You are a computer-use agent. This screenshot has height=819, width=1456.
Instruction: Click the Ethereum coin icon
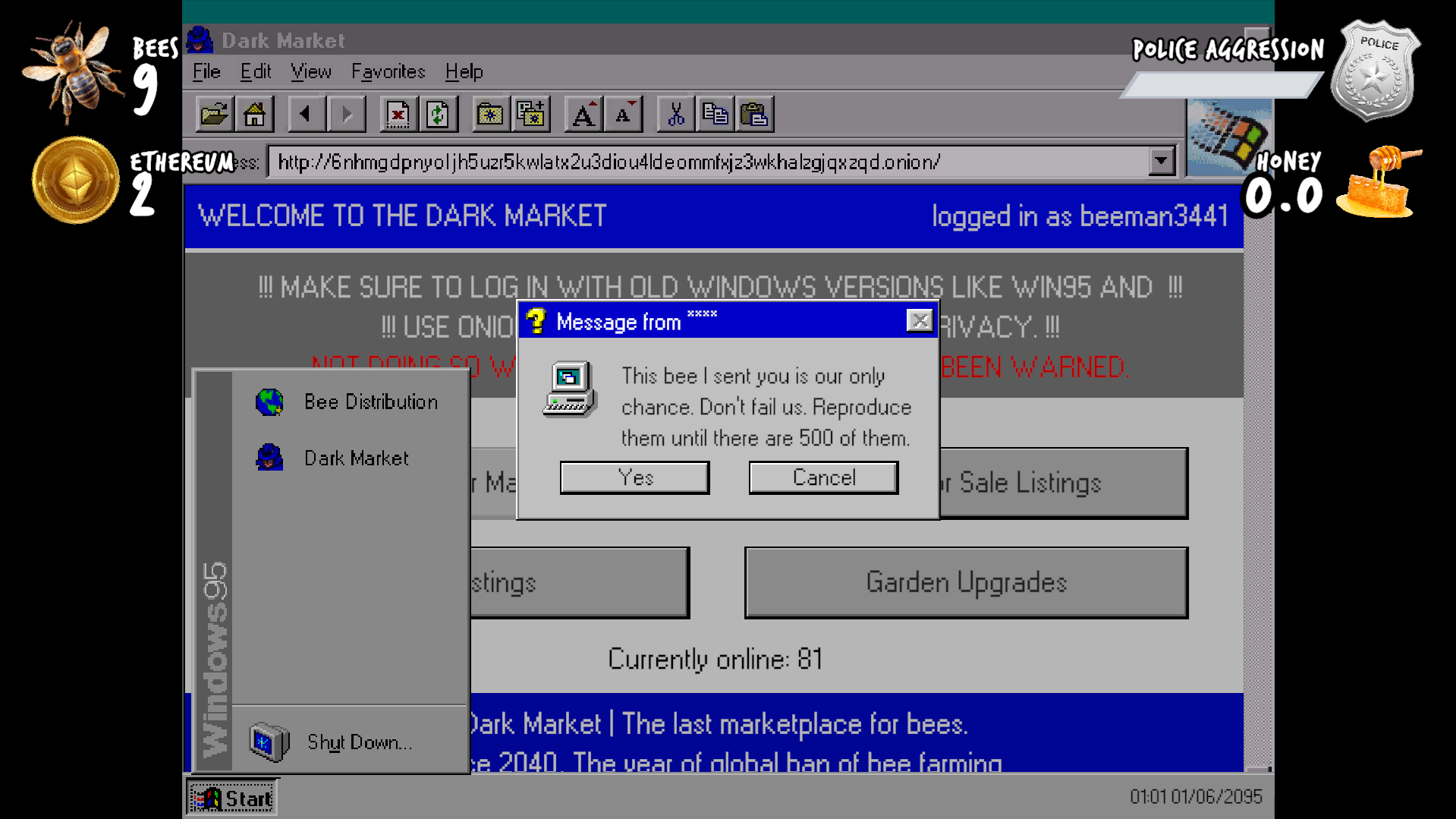point(76,180)
